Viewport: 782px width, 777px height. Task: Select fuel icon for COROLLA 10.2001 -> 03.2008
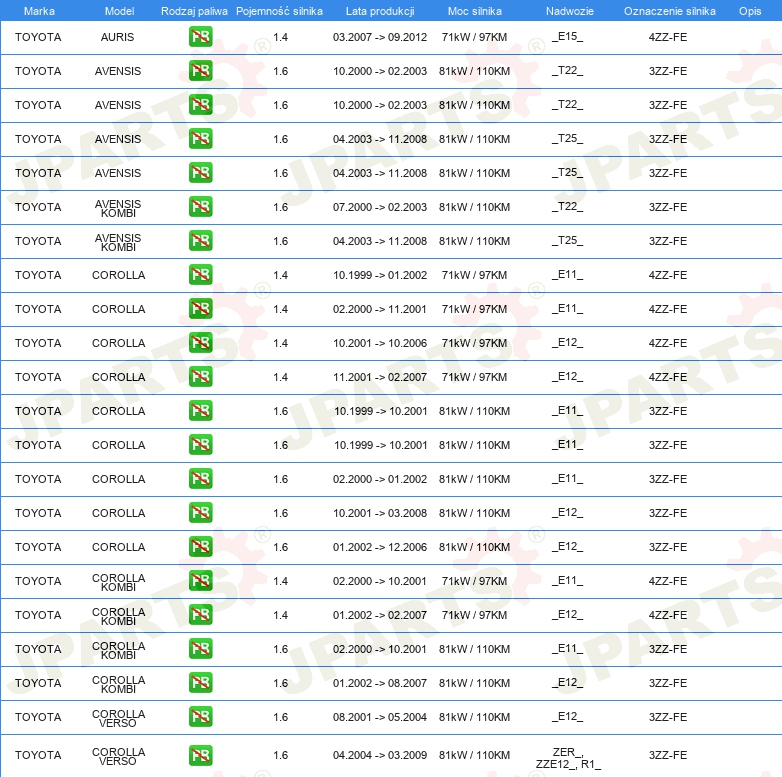tap(200, 513)
